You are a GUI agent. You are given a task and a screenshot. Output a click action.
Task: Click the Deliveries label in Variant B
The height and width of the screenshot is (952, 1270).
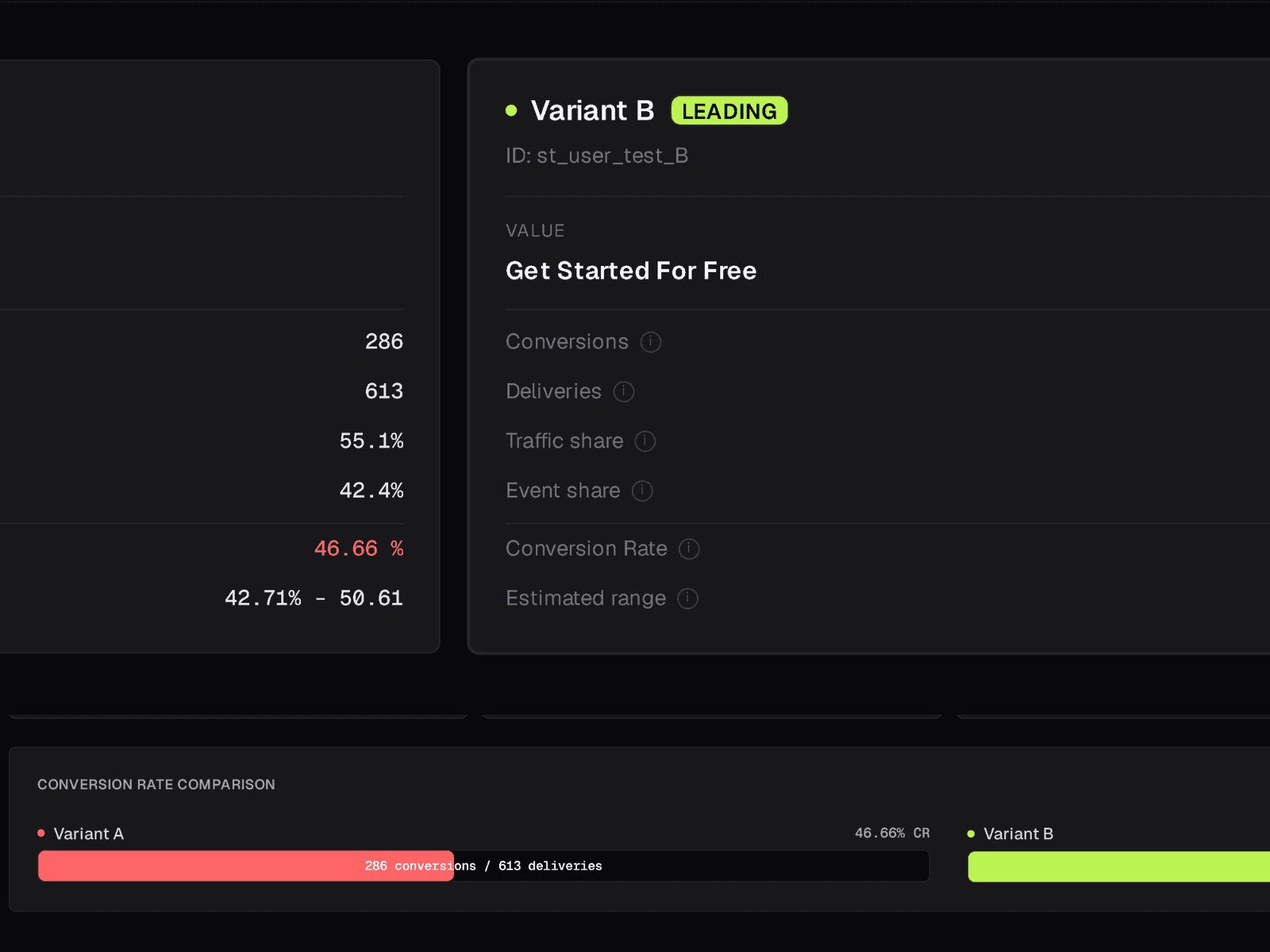click(x=553, y=391)
